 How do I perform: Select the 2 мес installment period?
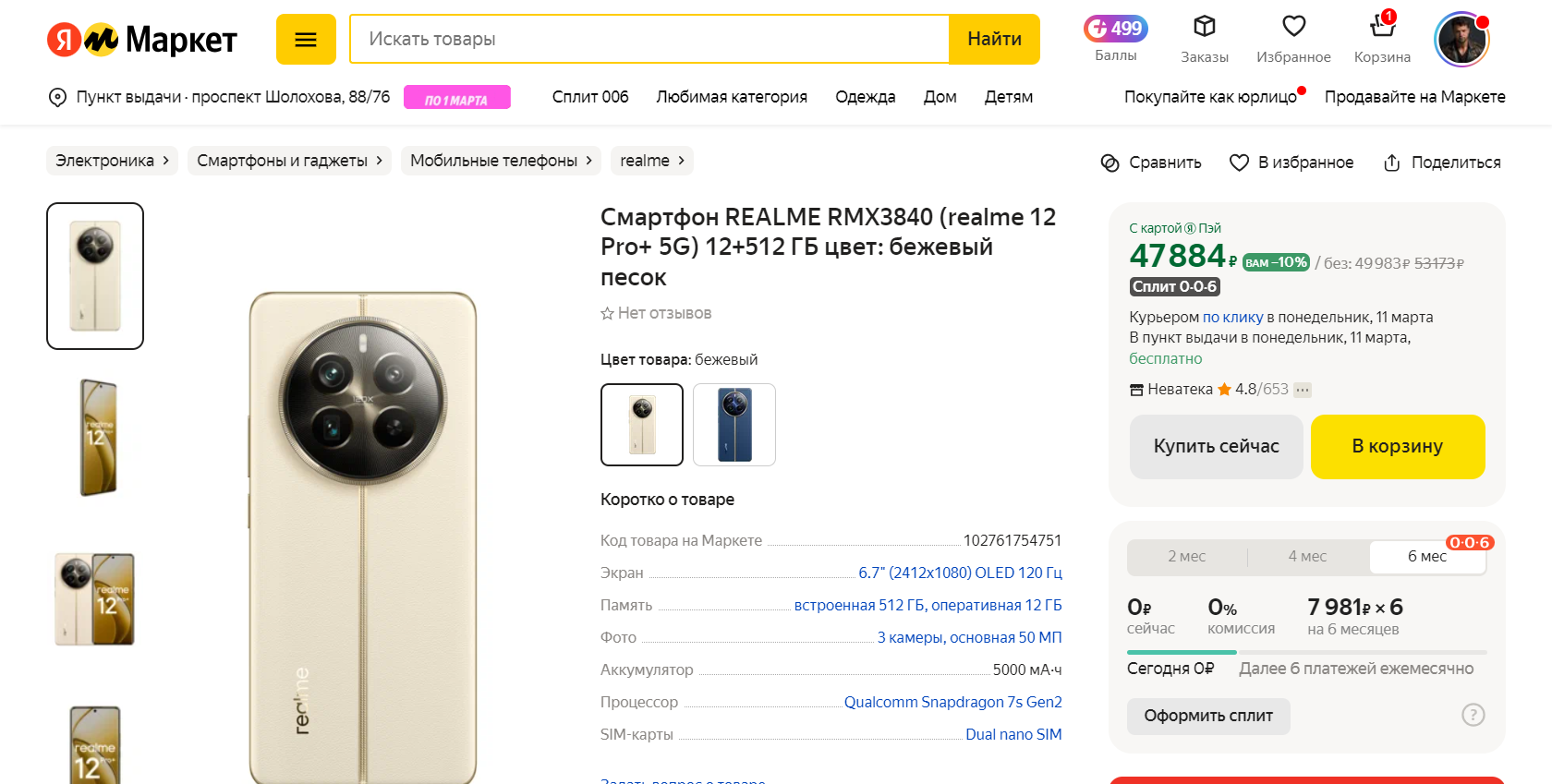coord(1187,556)
